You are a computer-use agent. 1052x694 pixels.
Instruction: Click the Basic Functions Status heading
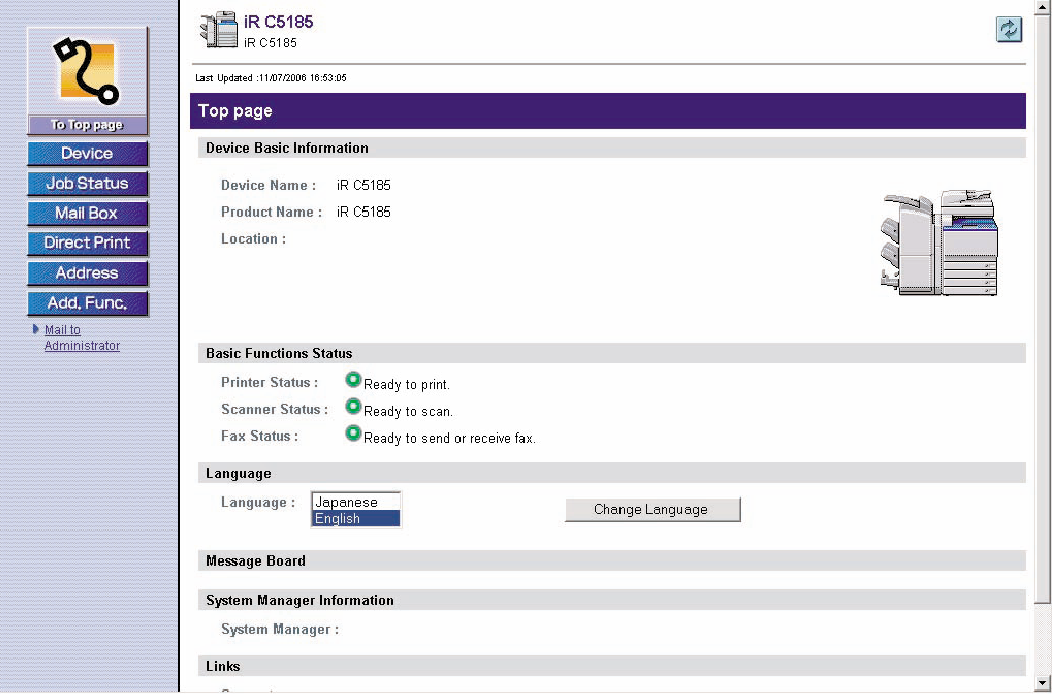point(279,354)
